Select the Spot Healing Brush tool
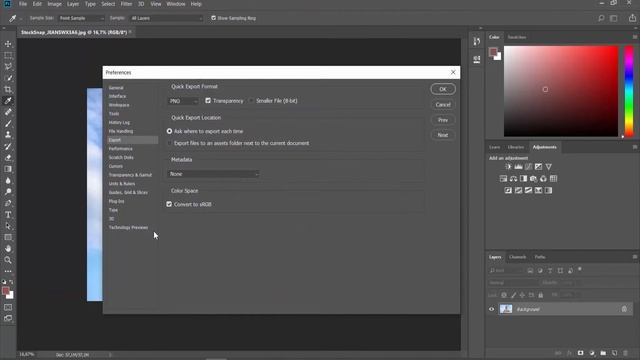 8,112
